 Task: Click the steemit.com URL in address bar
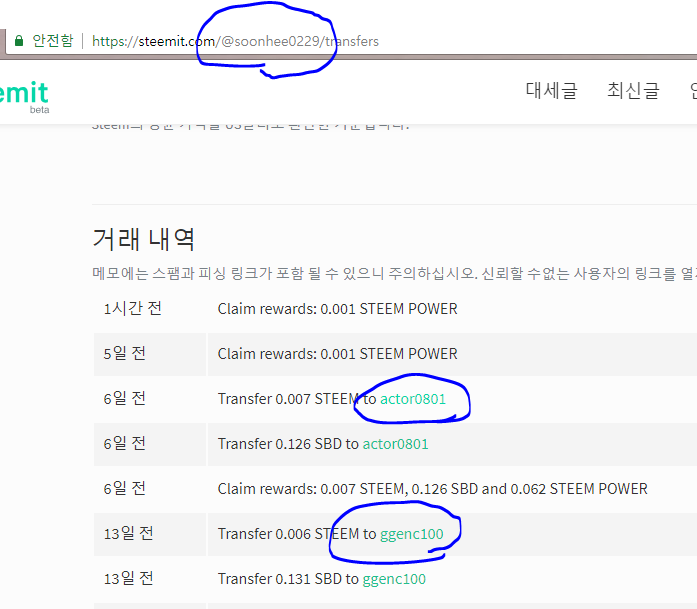point(235,41)
